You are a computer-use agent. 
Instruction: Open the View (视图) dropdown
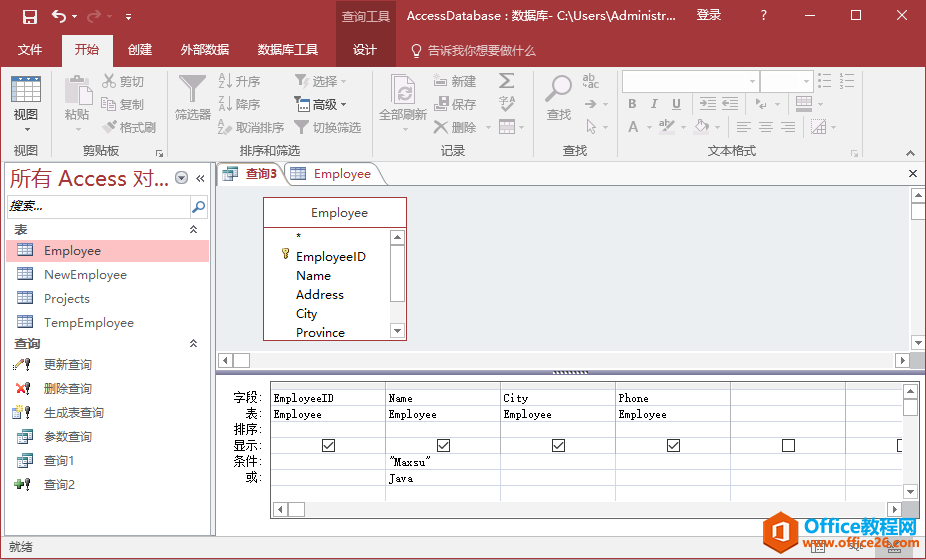(x=26, y=128)
